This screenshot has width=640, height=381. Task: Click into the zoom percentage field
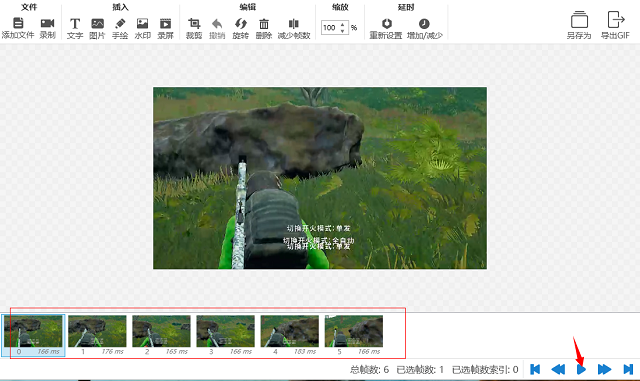(331, 27)
